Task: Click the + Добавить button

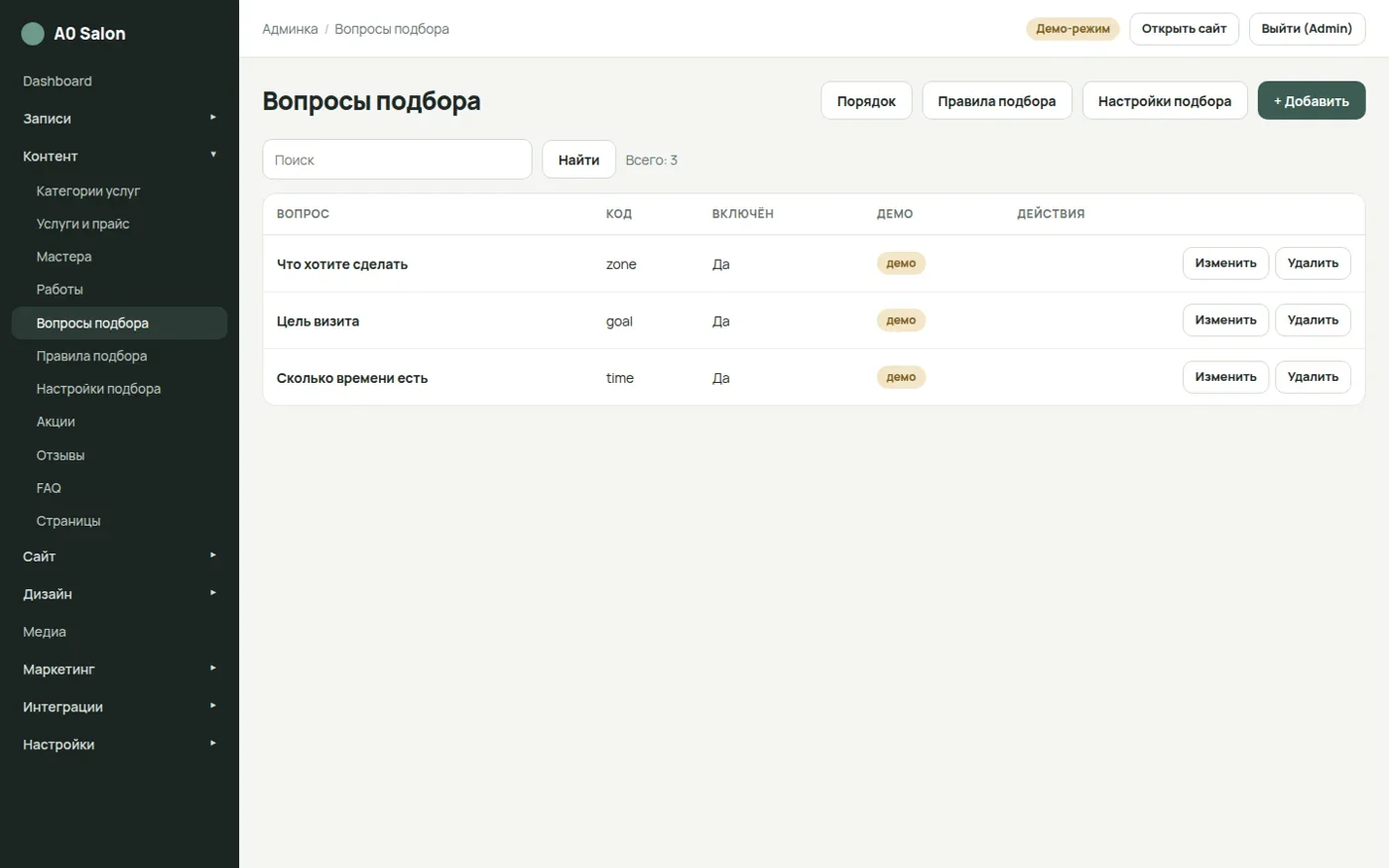Action: pyautogui.click(x=1312, y=101)
